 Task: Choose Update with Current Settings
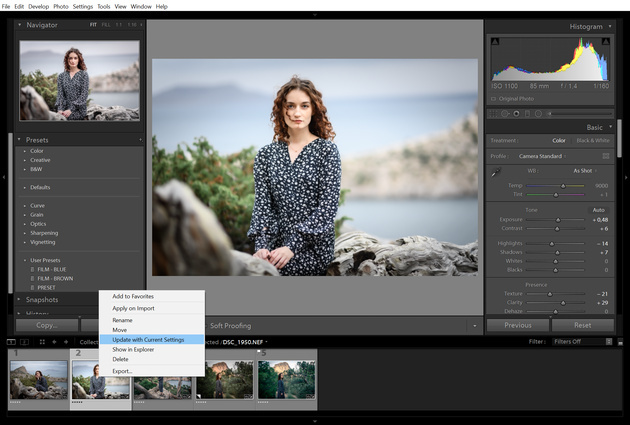point(148,339)
